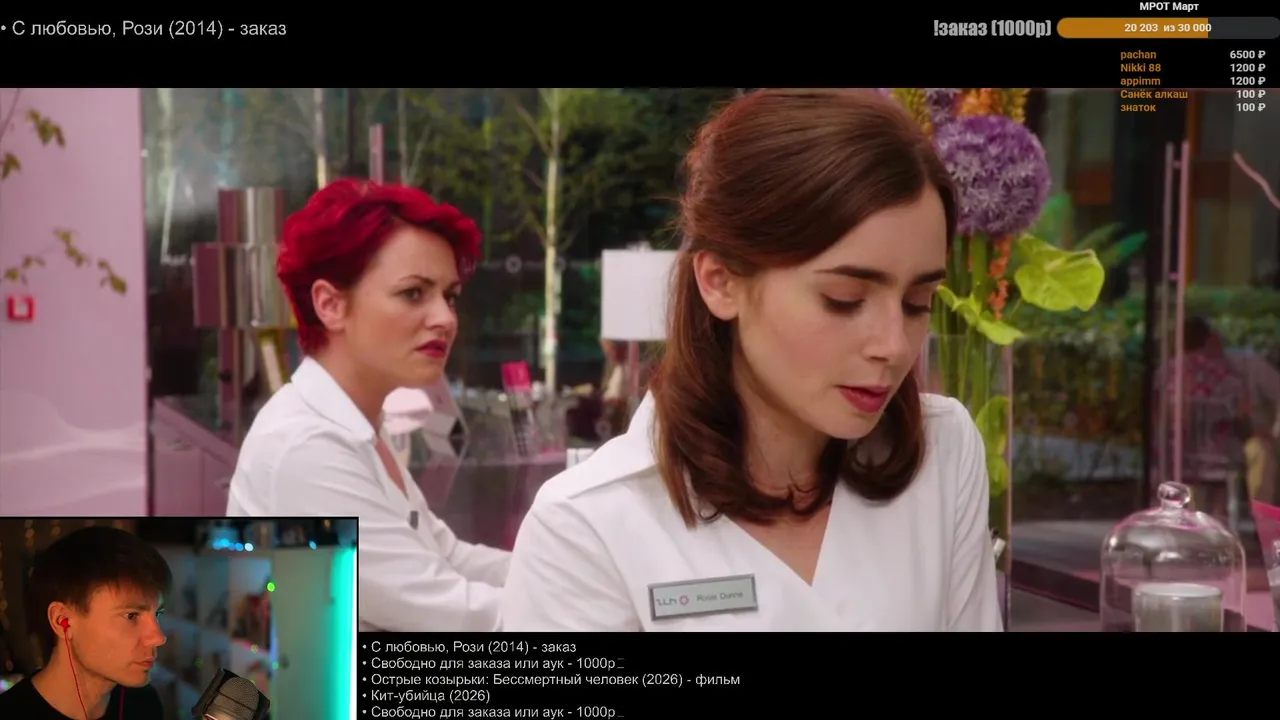Viewport: 1280px width, 720px height.
Task: Select donor name 'знаток'
Action: (1138, 107)
